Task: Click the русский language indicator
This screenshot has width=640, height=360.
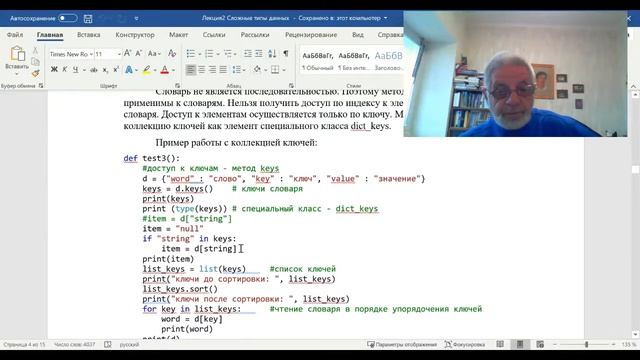Action: pyautogui.click(x=129, y=344)
